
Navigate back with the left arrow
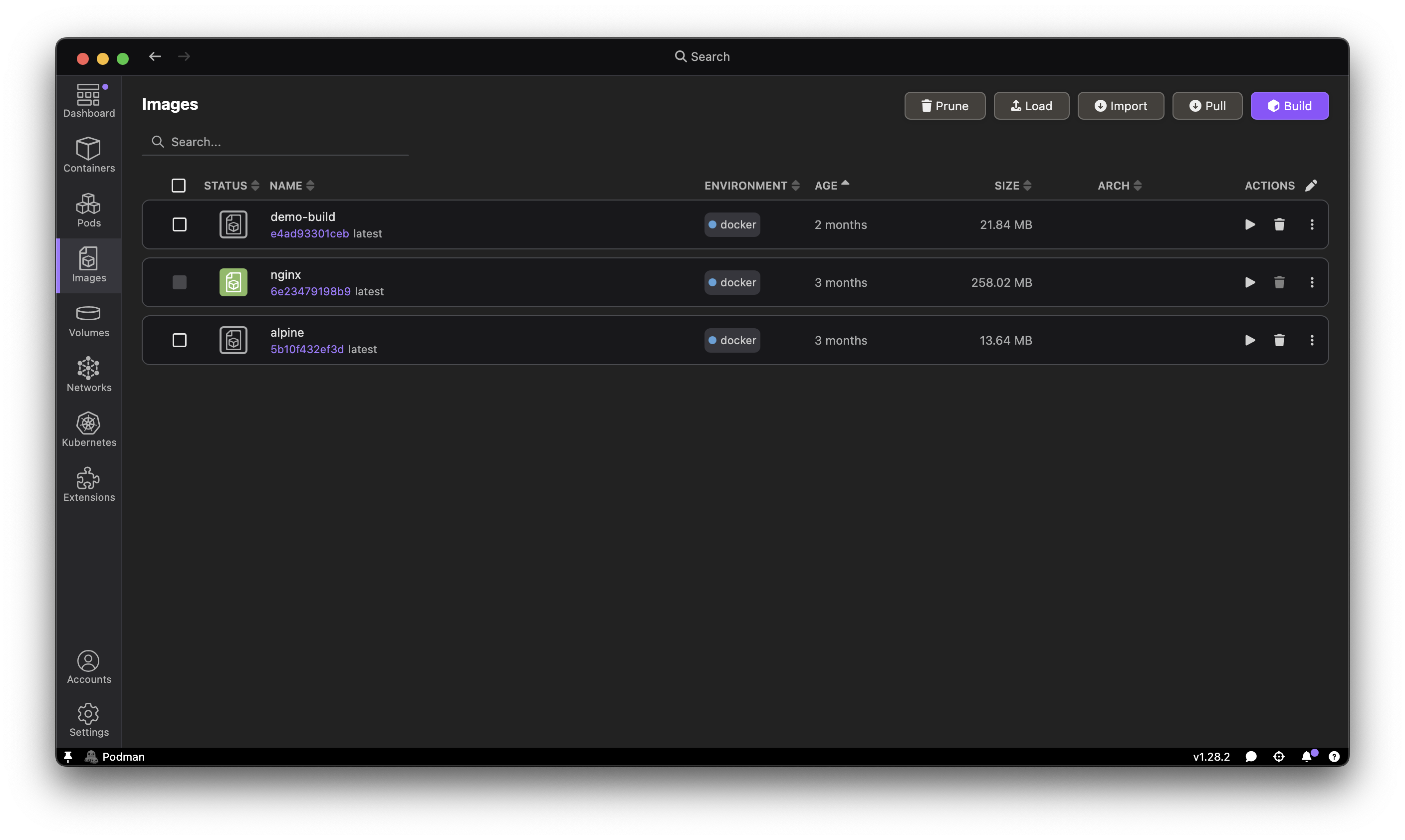[155, 56]
